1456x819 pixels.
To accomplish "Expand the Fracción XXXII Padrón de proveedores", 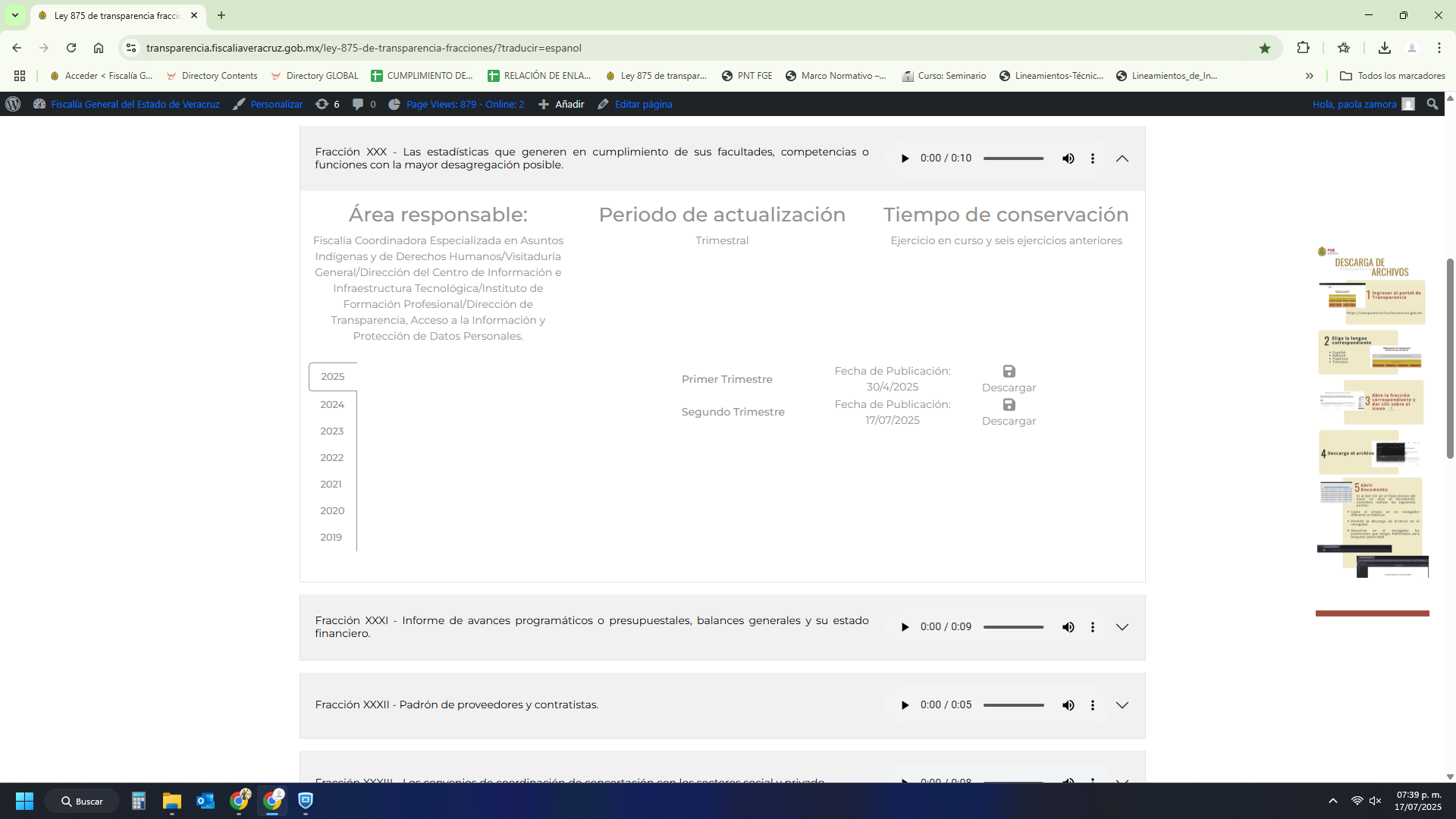I will pos(1122,705).
